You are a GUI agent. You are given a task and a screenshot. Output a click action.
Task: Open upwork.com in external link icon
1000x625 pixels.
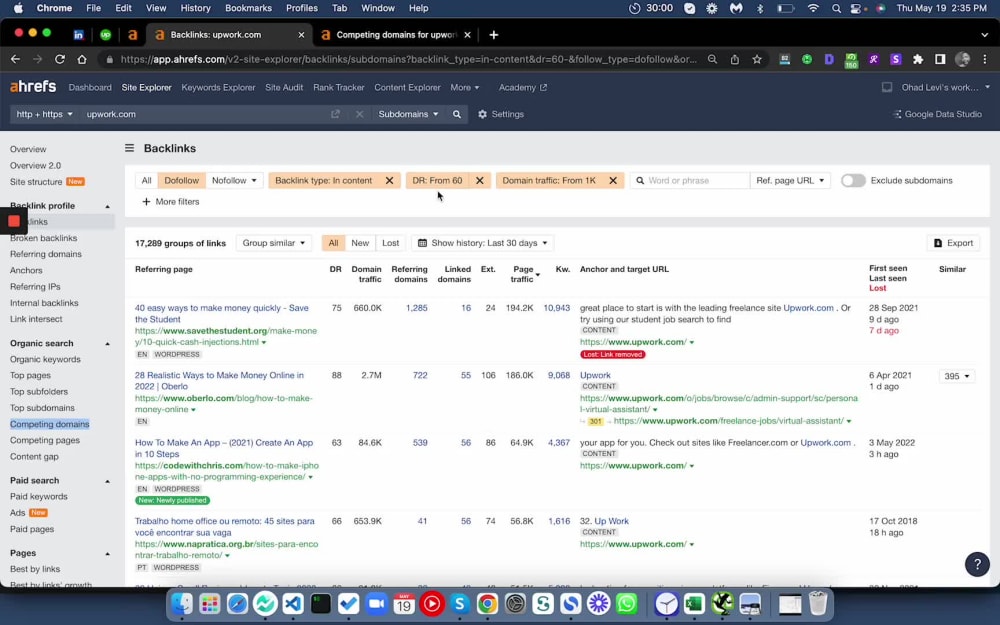335,114
